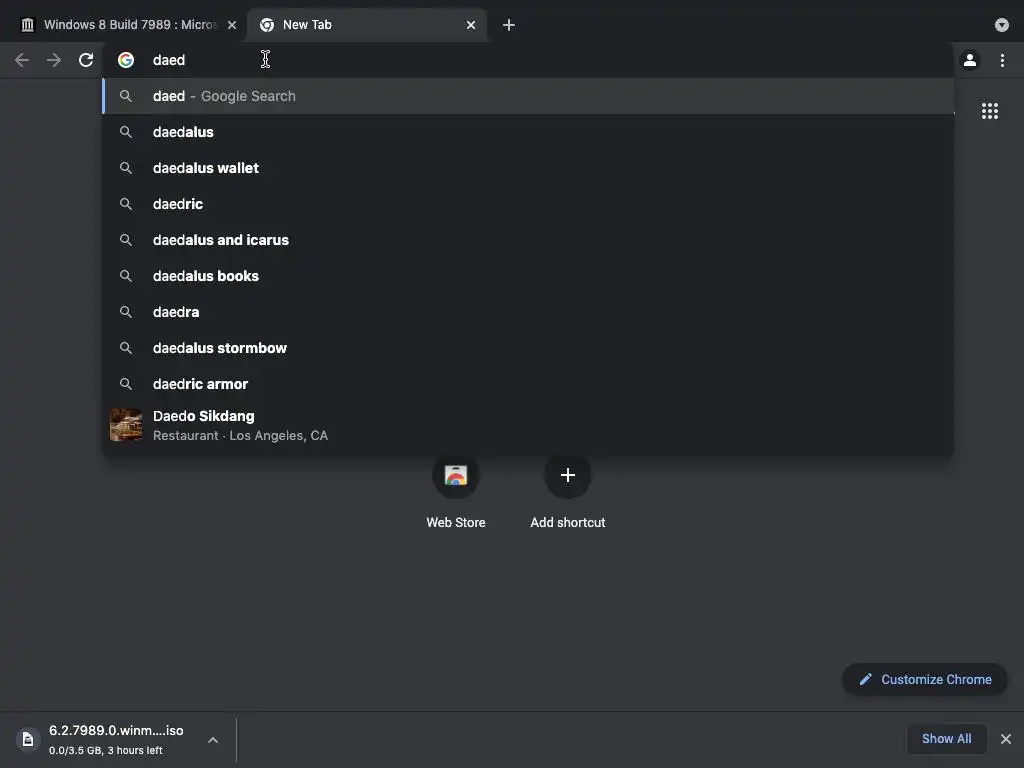Select the New Tab tab
The image size is (1024, 768).
[x=367, y=25]
